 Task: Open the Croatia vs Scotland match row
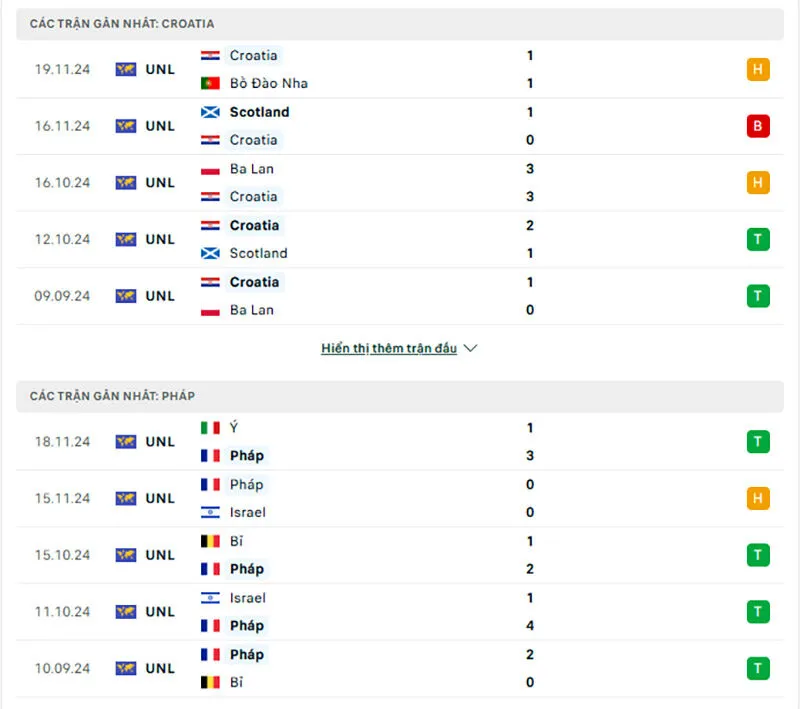400,239
